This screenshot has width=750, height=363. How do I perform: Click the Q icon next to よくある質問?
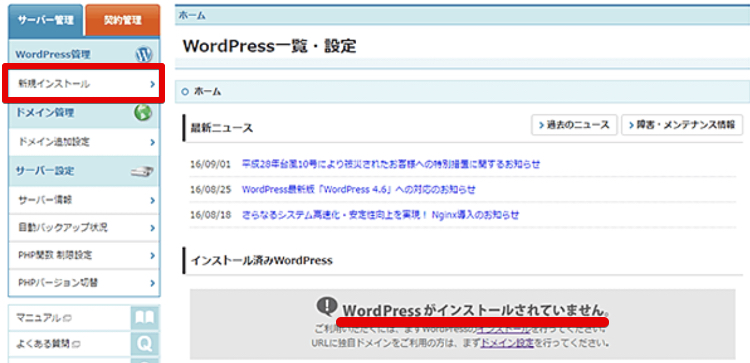(145, 343)
